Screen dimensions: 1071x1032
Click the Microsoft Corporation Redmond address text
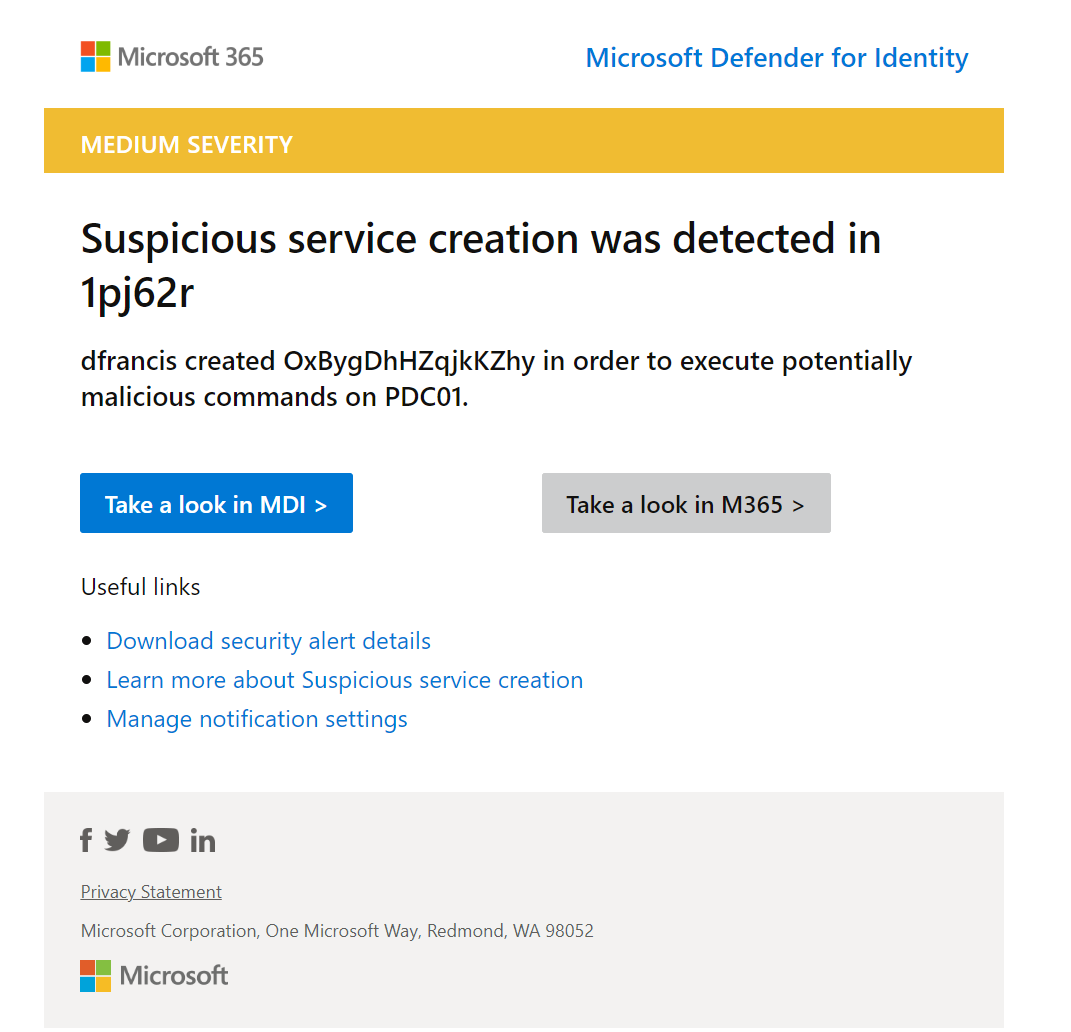click(337, 931)
